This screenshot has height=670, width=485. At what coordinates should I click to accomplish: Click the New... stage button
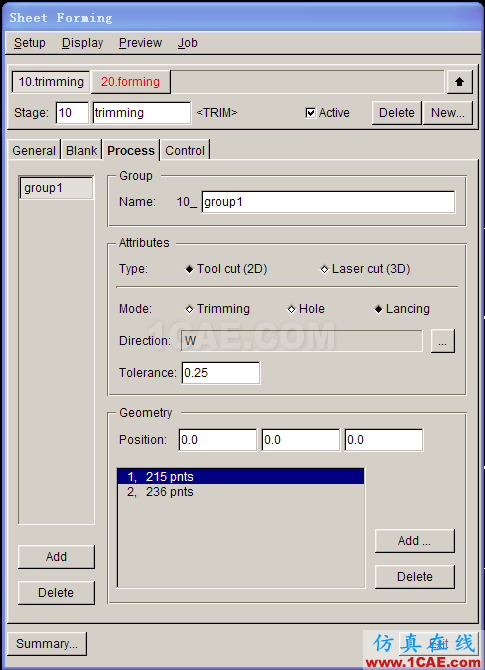pos(447,113)
